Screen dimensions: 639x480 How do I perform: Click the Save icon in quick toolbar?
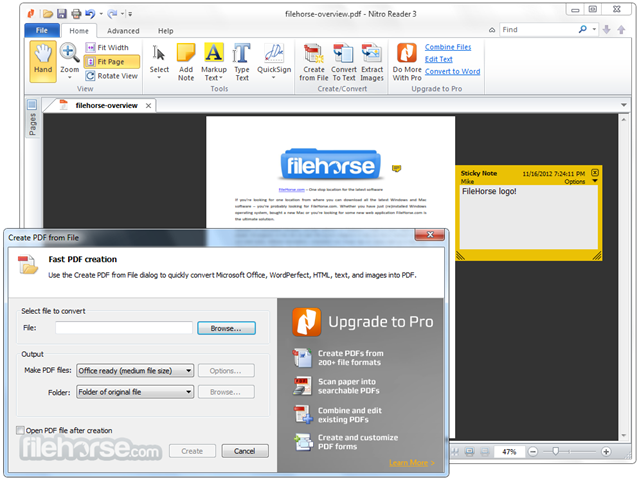tap(62, 14)
